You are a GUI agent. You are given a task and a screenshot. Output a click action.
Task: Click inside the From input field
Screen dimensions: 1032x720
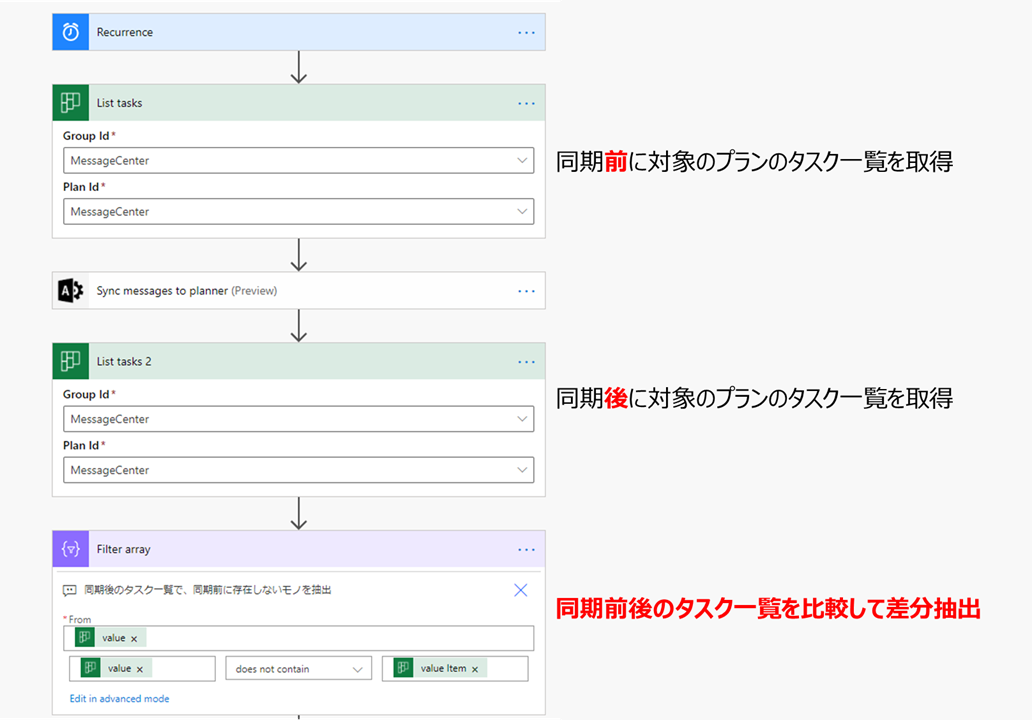(300, 637)
